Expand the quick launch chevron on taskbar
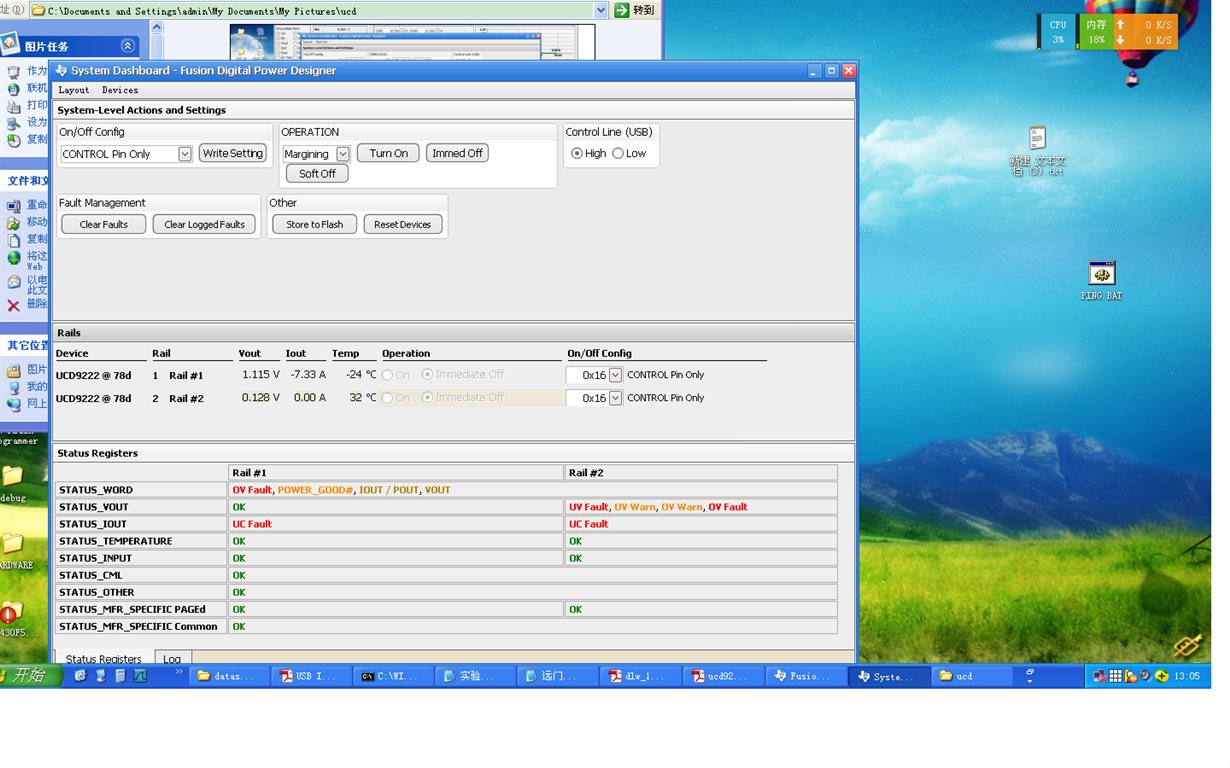The image size is (1230, 768). tap(180, 672)
